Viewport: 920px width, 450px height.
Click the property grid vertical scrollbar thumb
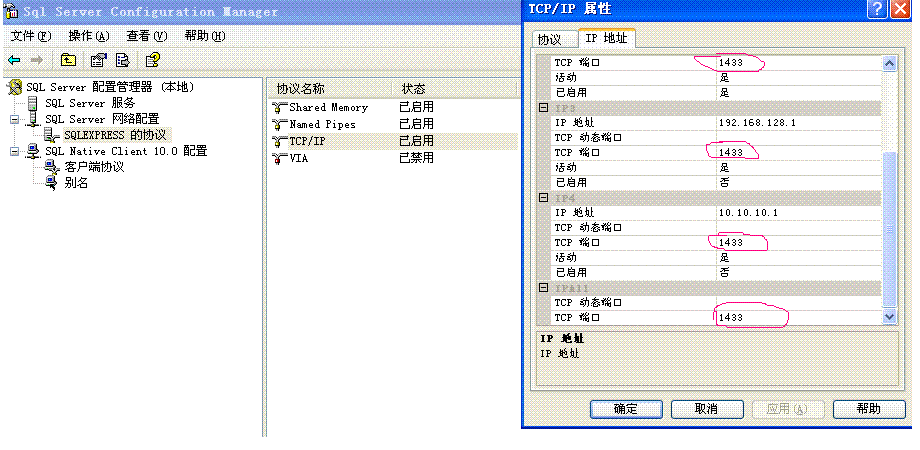[x=889, y=229]
